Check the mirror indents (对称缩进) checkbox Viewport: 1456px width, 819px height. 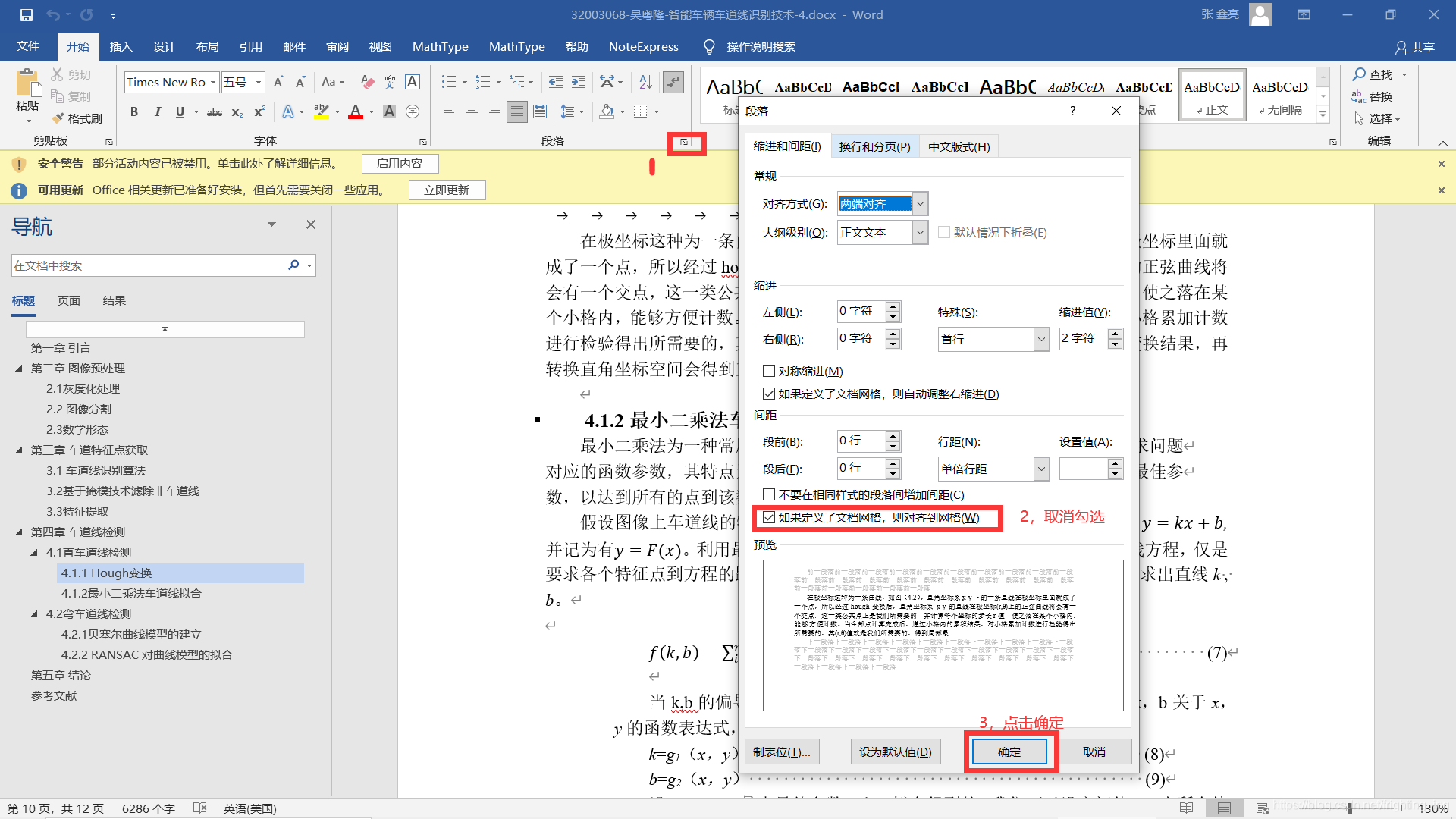click(769, 372)
